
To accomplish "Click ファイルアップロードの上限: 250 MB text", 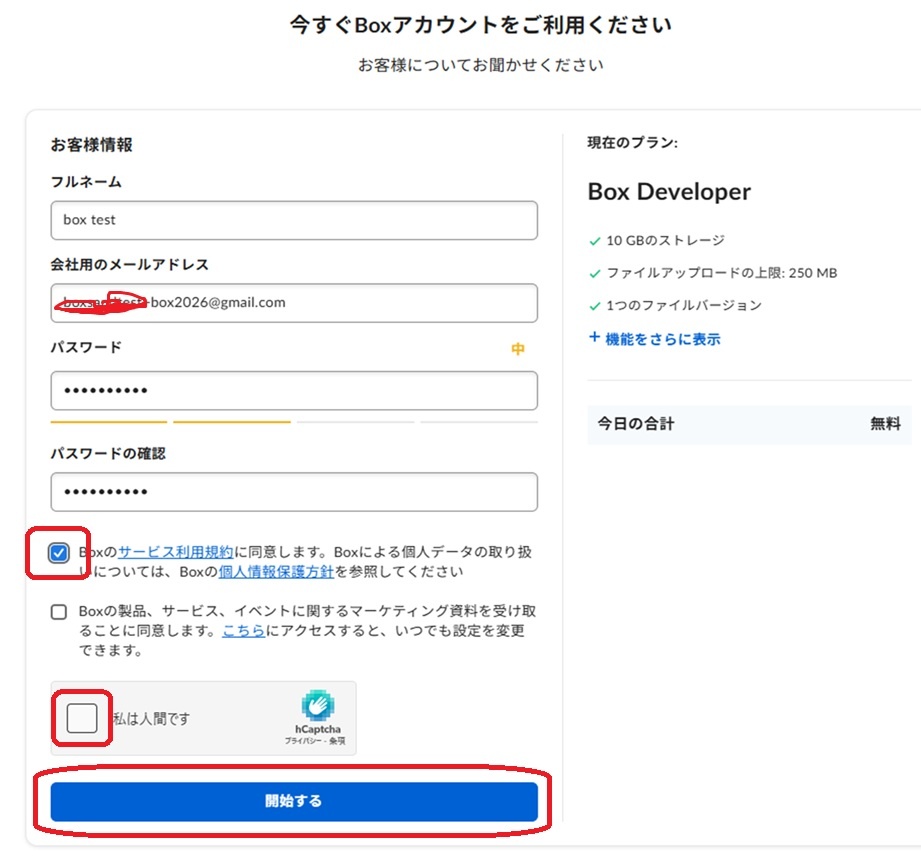I will (x=722, y=273).
